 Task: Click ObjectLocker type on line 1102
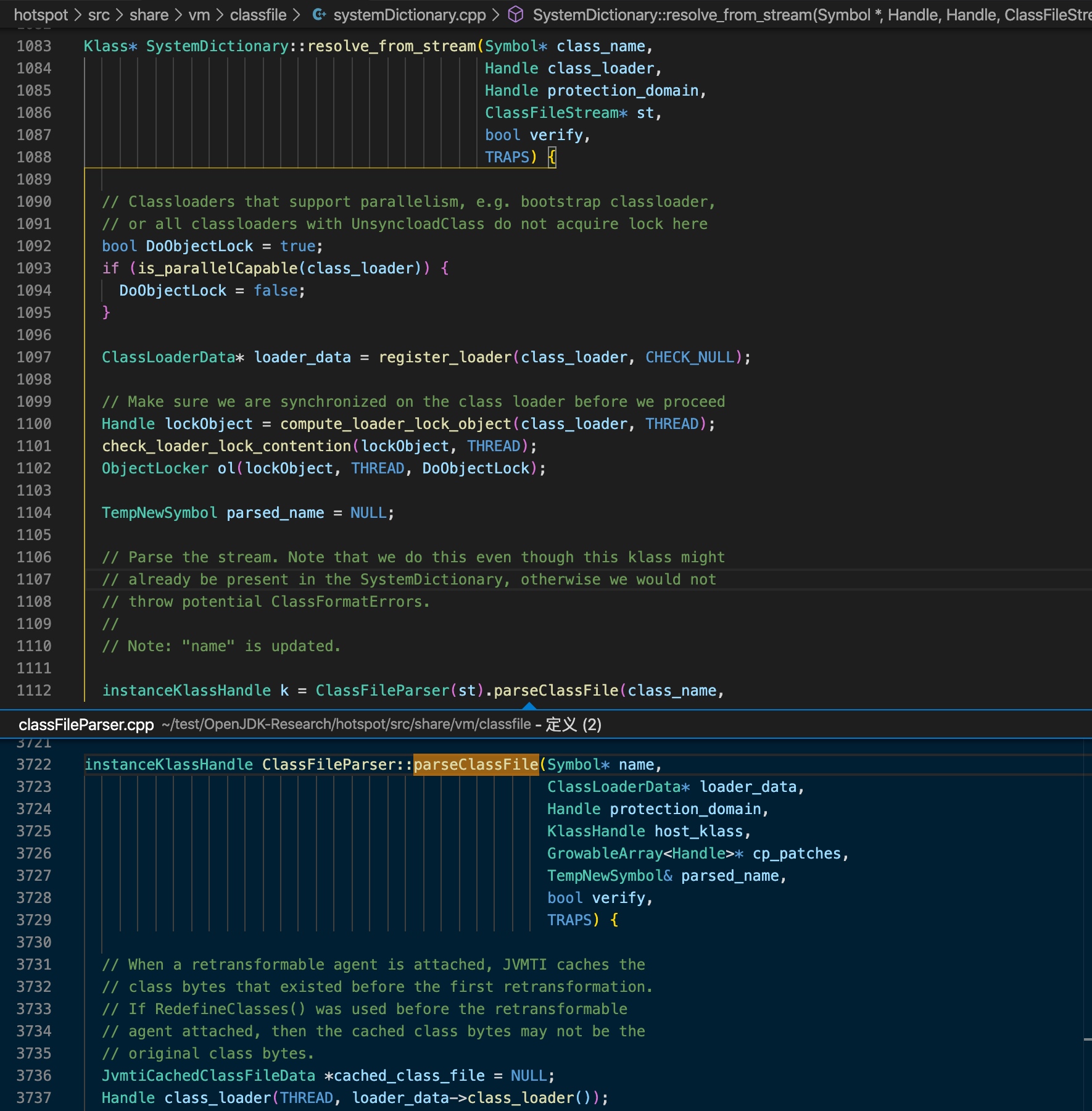pos(155,468)
